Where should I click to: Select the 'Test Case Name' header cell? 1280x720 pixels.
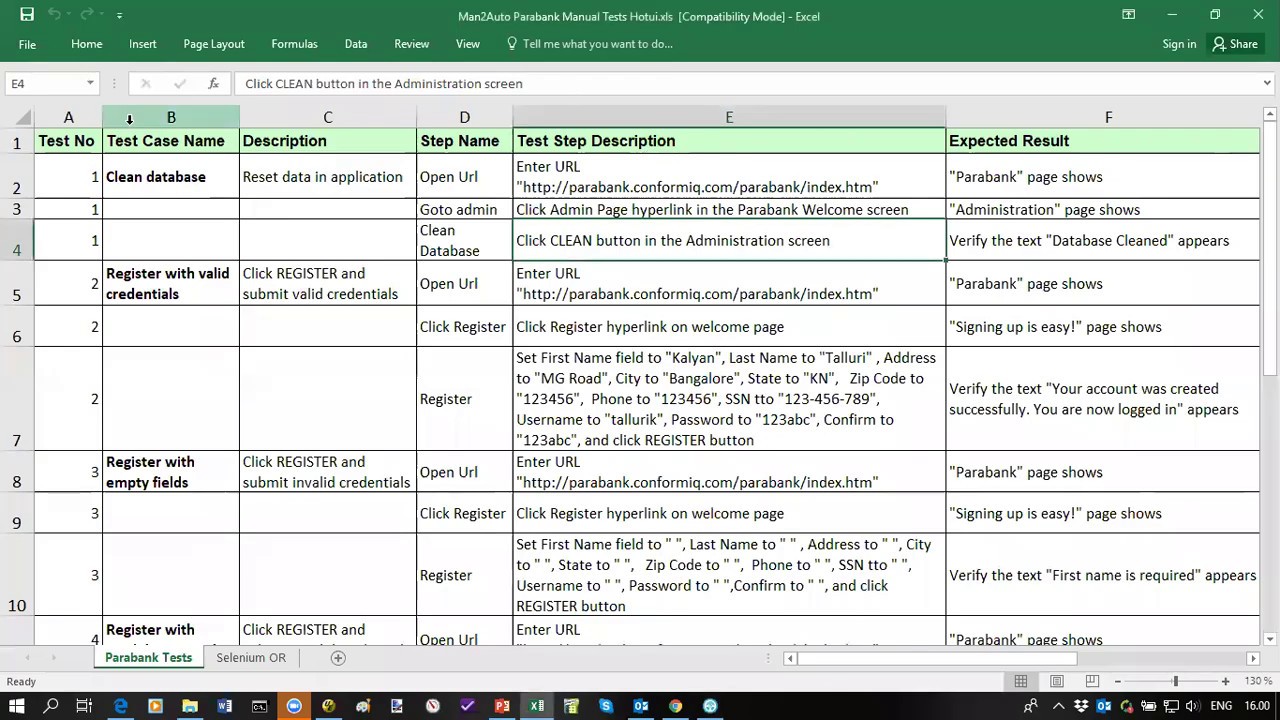click(x=171, y=141)
